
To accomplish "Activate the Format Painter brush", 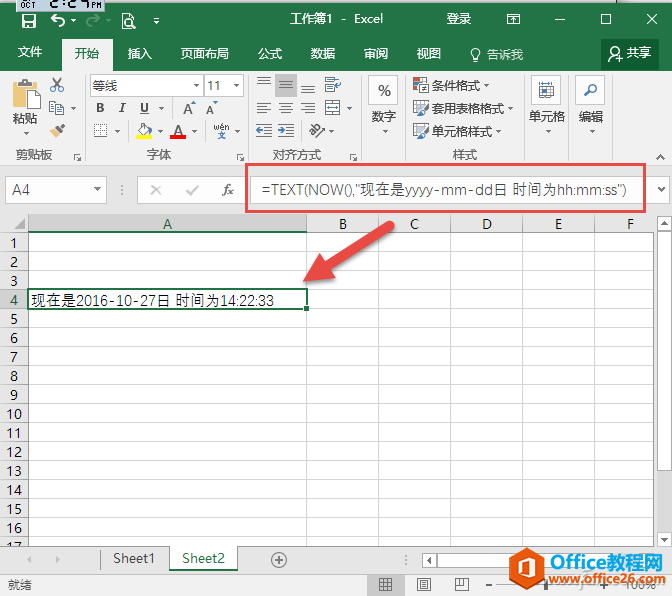I will coord(57,131).
